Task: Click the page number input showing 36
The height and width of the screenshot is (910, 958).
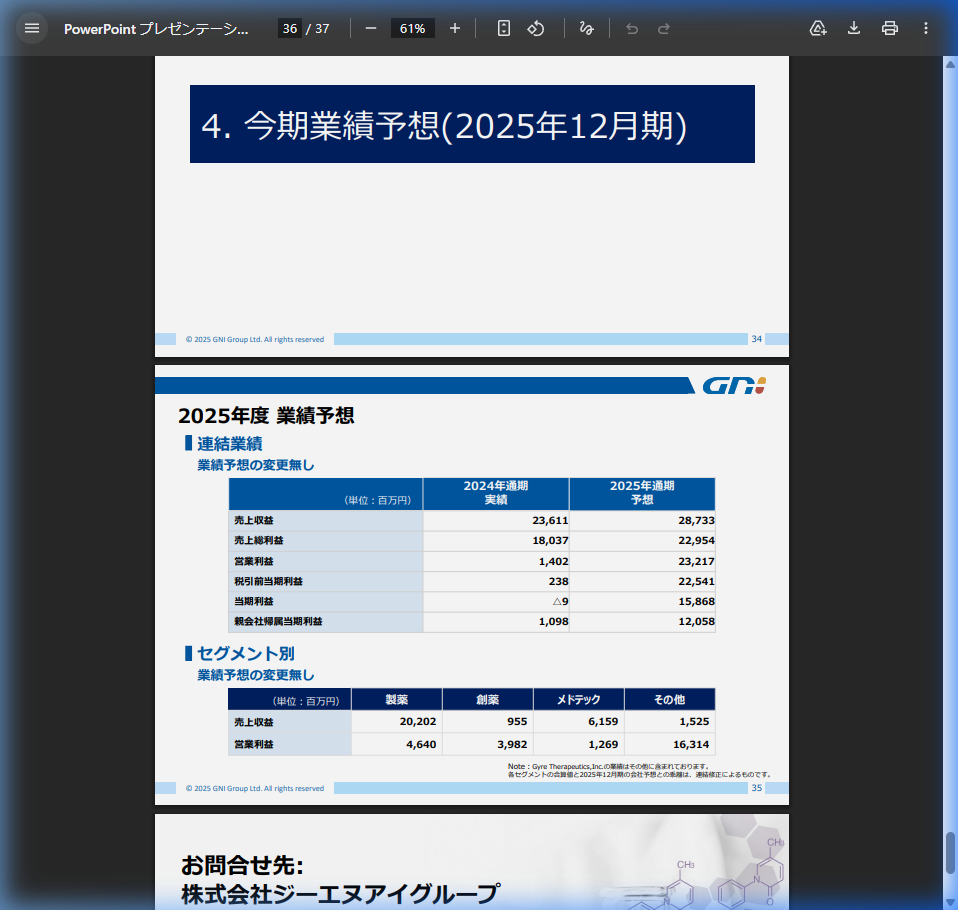Action: pyautogui.click(x=290, y=28)
